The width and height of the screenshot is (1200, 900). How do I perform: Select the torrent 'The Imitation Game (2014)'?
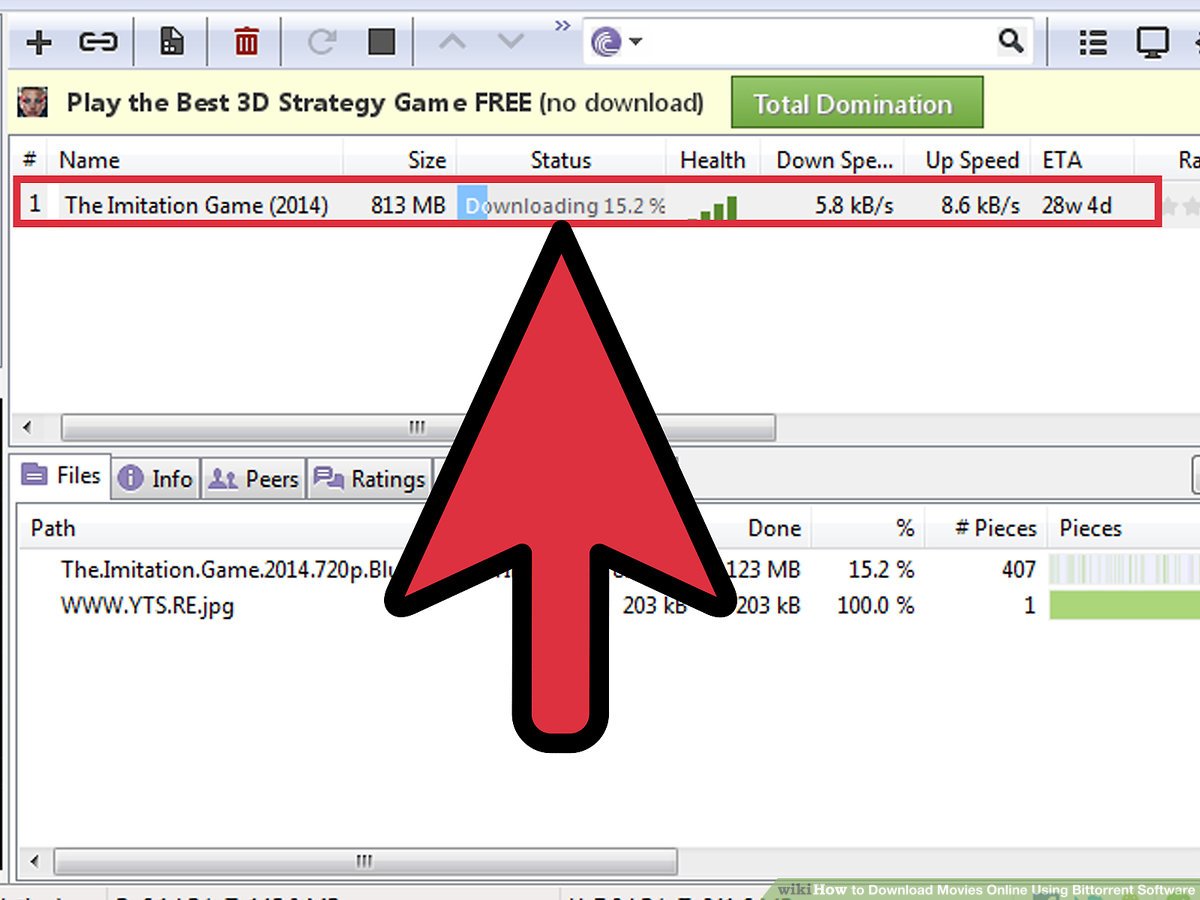coord(197,205)
